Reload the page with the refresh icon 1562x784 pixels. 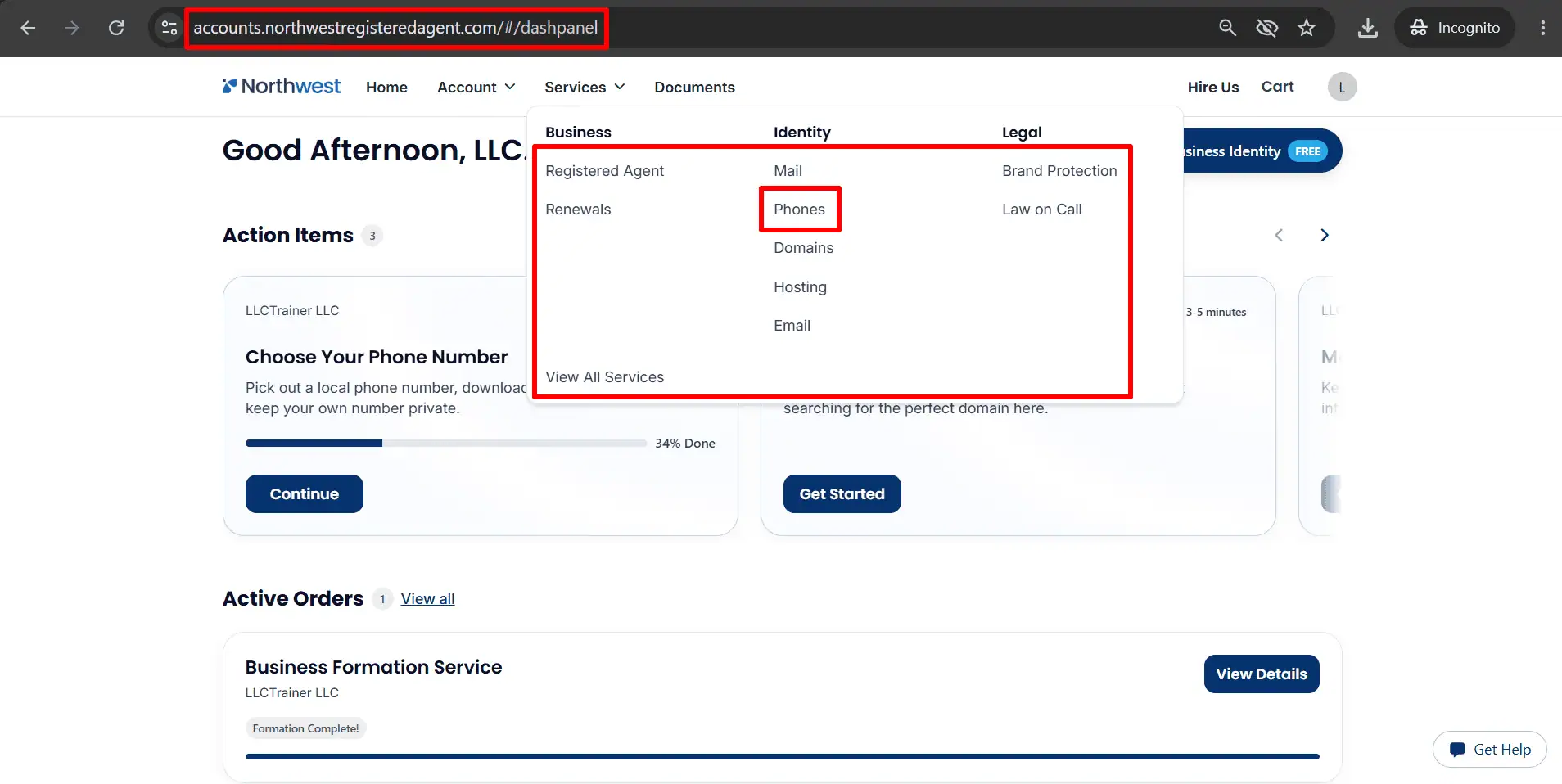116,28
